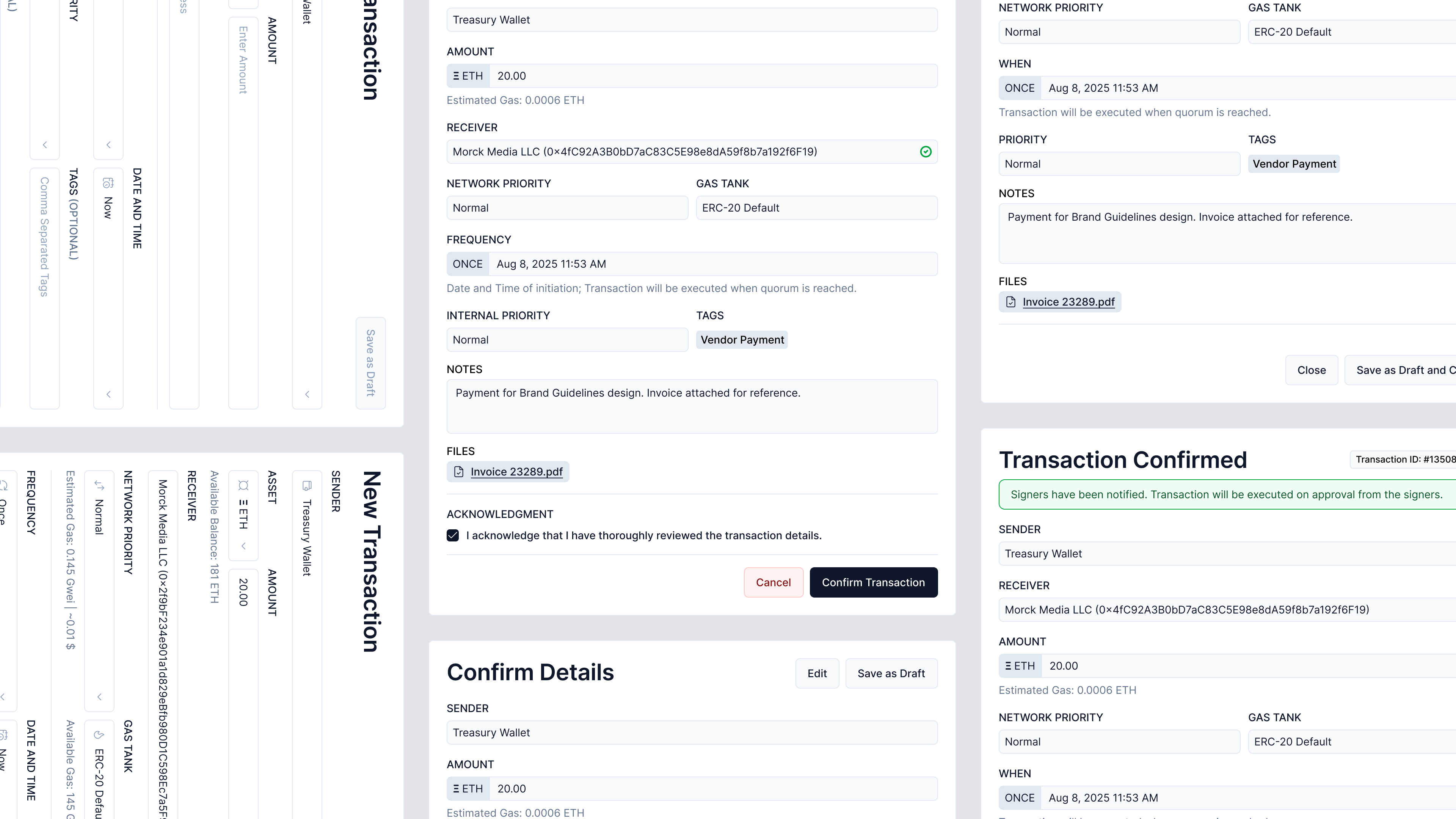The height and width of the screenshot is (819, 1456).
Task: Open the Internal Priority dropdown
Action: (x=567, y=340)
